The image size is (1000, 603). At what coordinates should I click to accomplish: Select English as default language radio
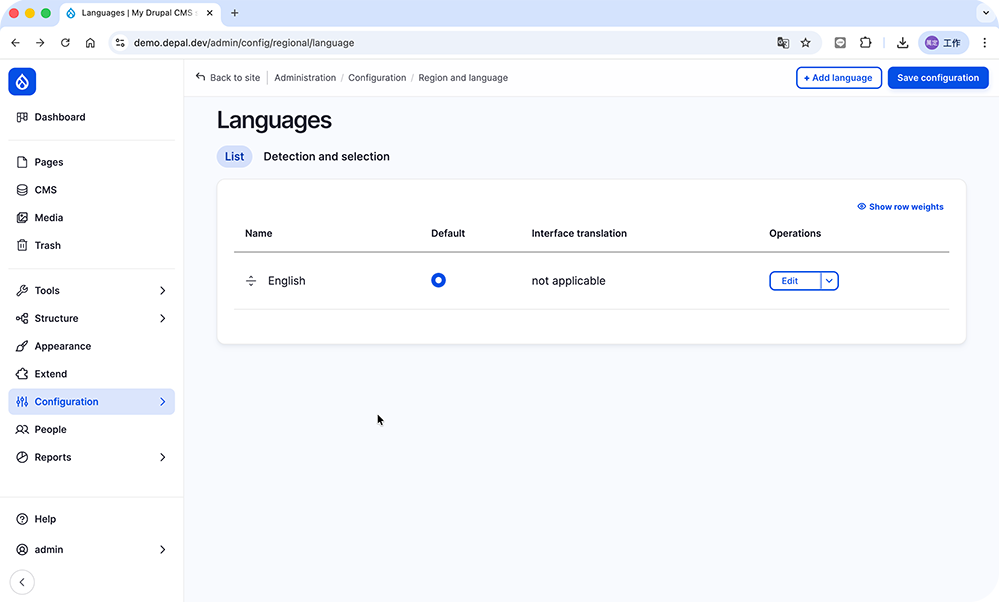coord(438,281)
